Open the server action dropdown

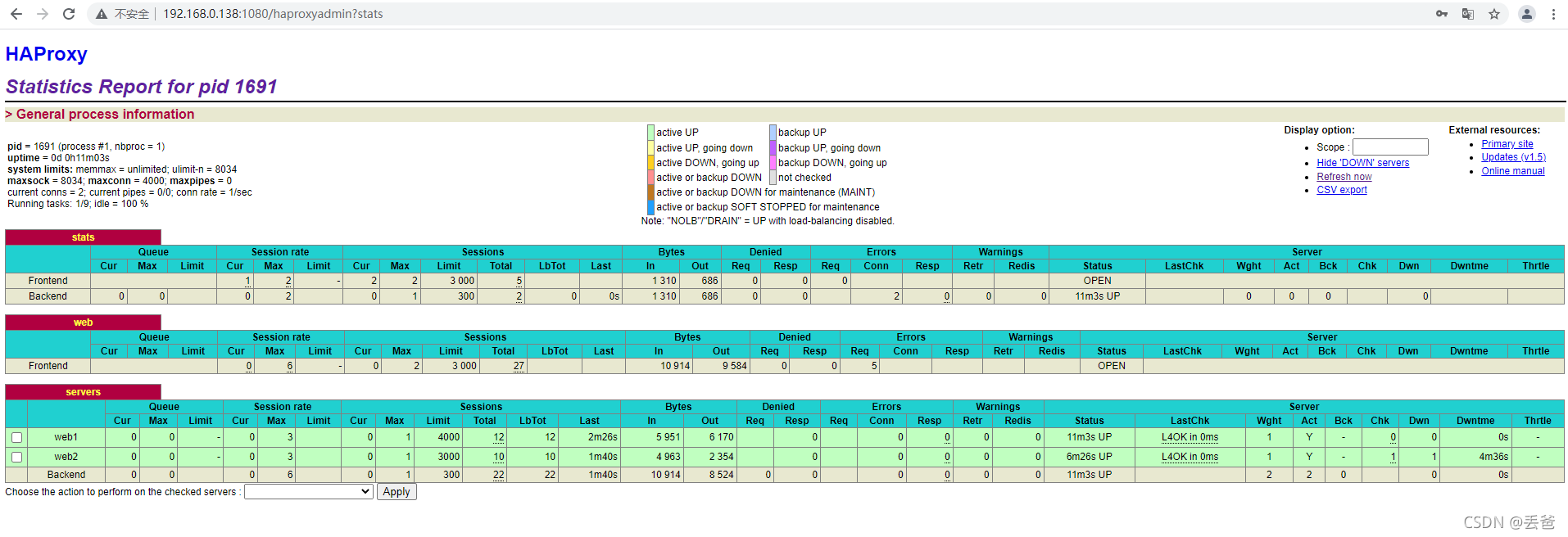click(309, 492)
